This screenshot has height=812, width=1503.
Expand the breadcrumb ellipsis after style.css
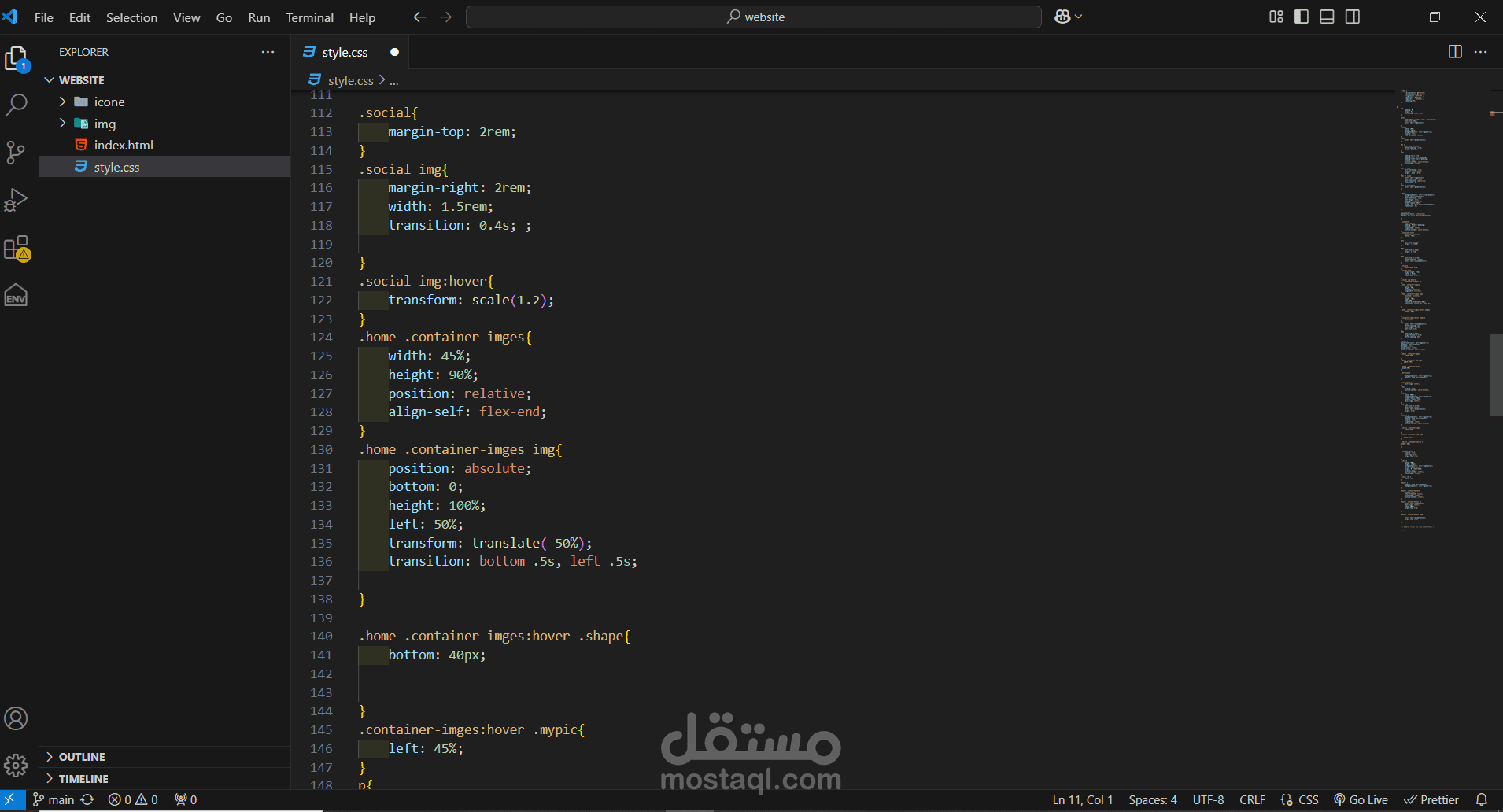[x=394, y=80]
